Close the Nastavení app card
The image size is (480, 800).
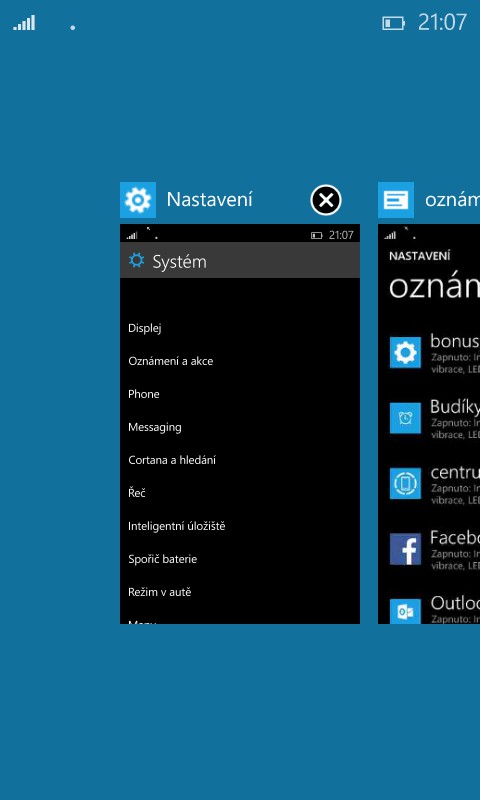326,200
